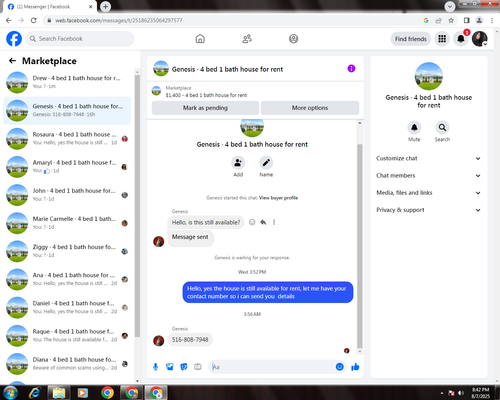
Task: Mute the conversation with the bell icon
Action: coord(414,127)
